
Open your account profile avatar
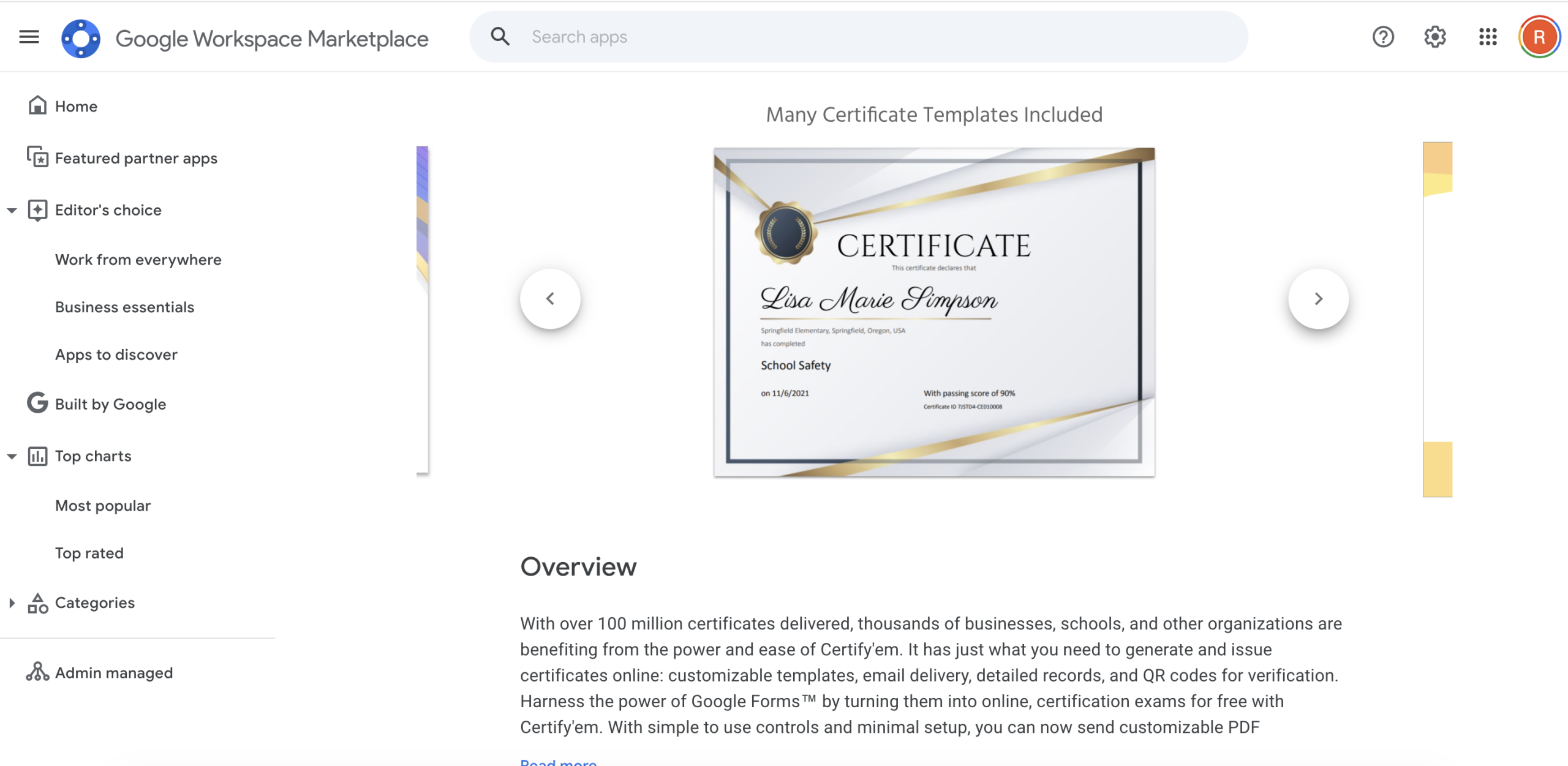(1539, 37)
